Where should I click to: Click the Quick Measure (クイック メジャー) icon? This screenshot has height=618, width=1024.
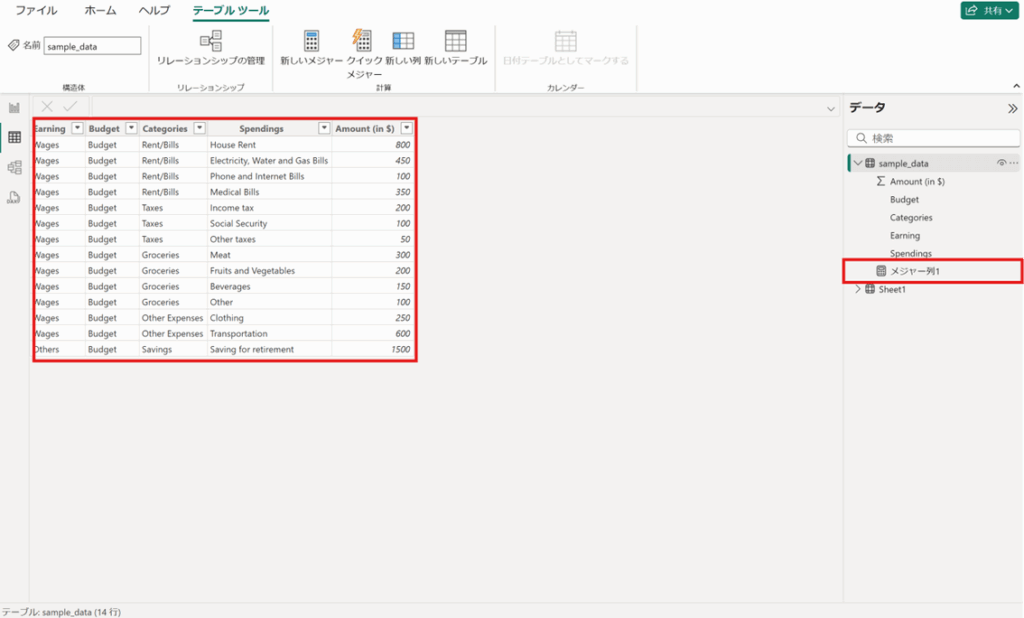point(362,40)
